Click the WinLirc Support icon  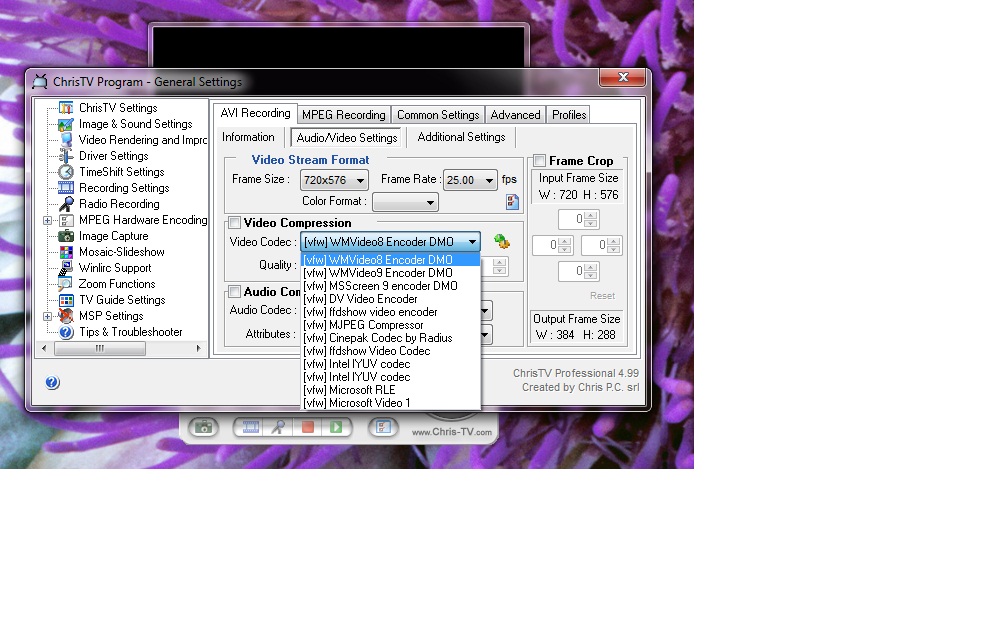tap(66, 268)
